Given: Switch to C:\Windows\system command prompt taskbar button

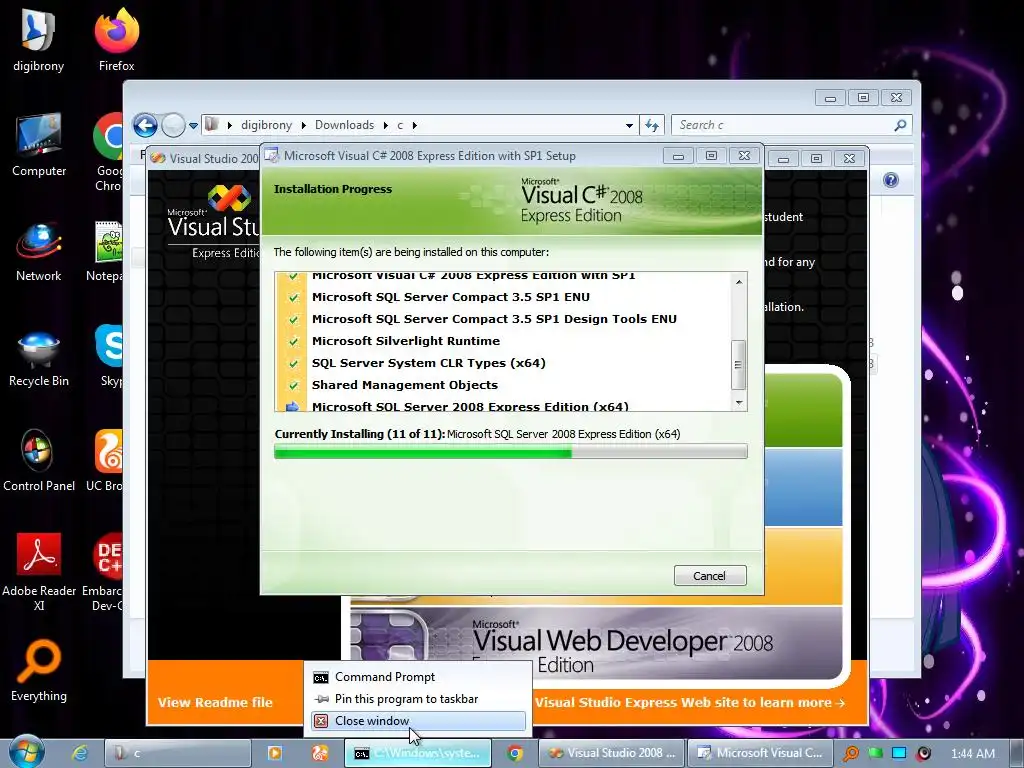Looking at the screenshot, I should pos(417,753).
